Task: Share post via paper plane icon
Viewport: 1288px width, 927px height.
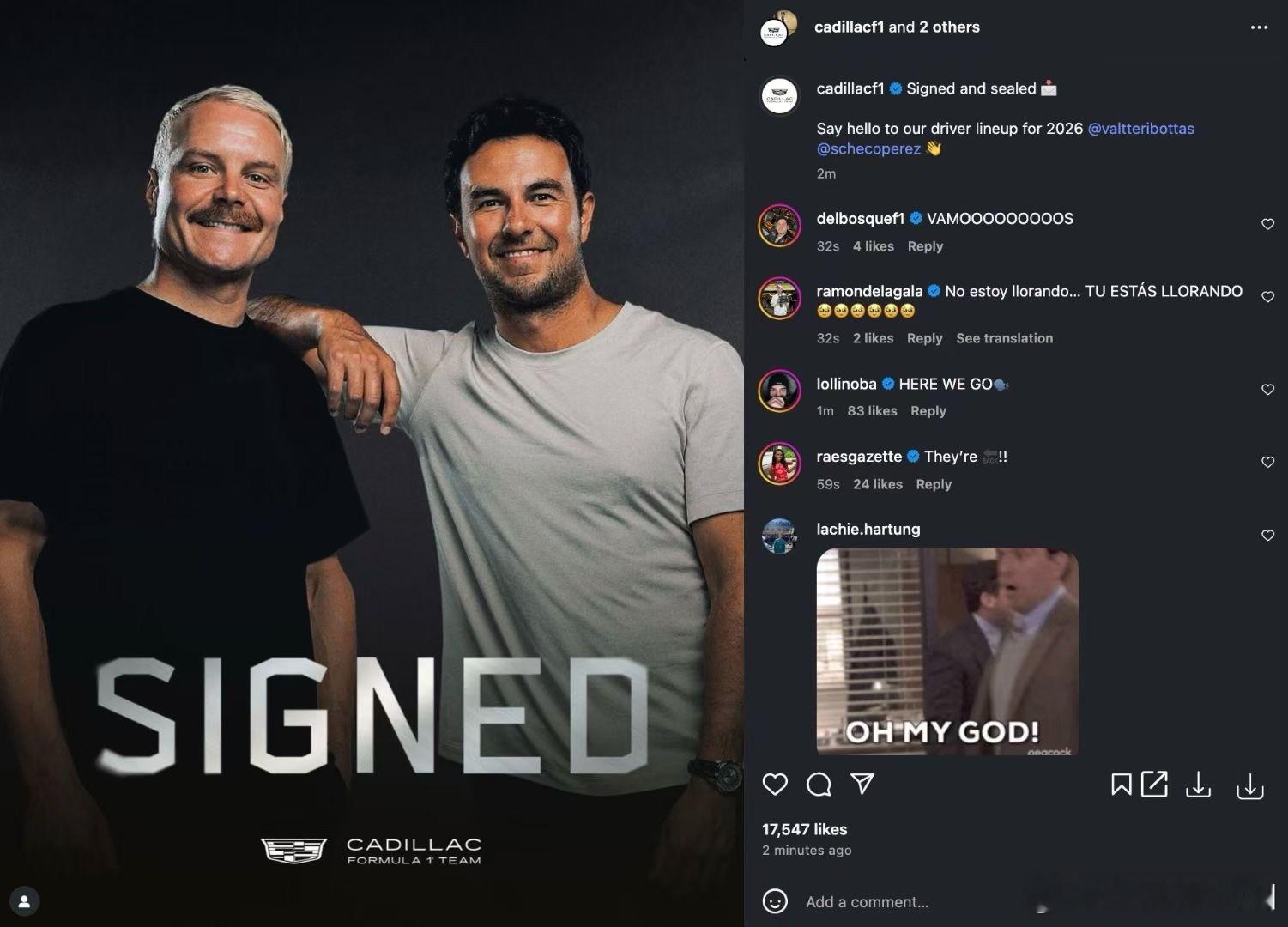Action: click(862, 783)
